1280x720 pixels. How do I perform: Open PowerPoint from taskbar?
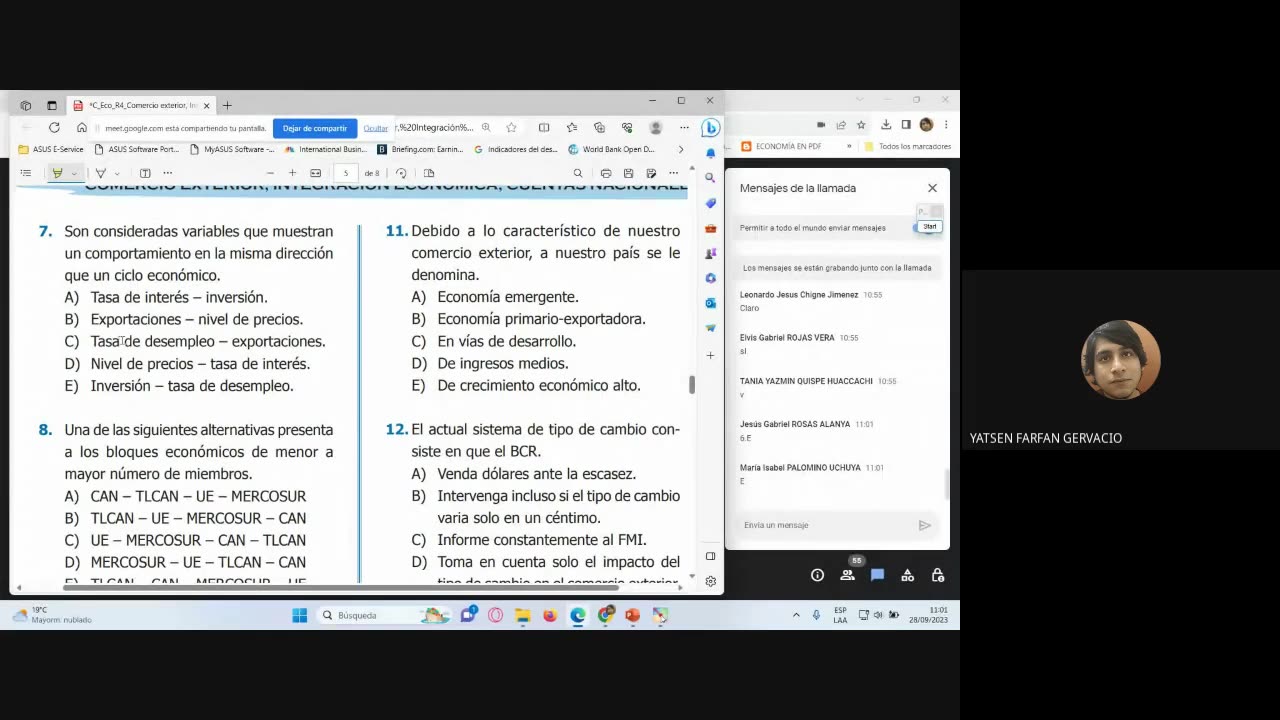click(632, 615)
